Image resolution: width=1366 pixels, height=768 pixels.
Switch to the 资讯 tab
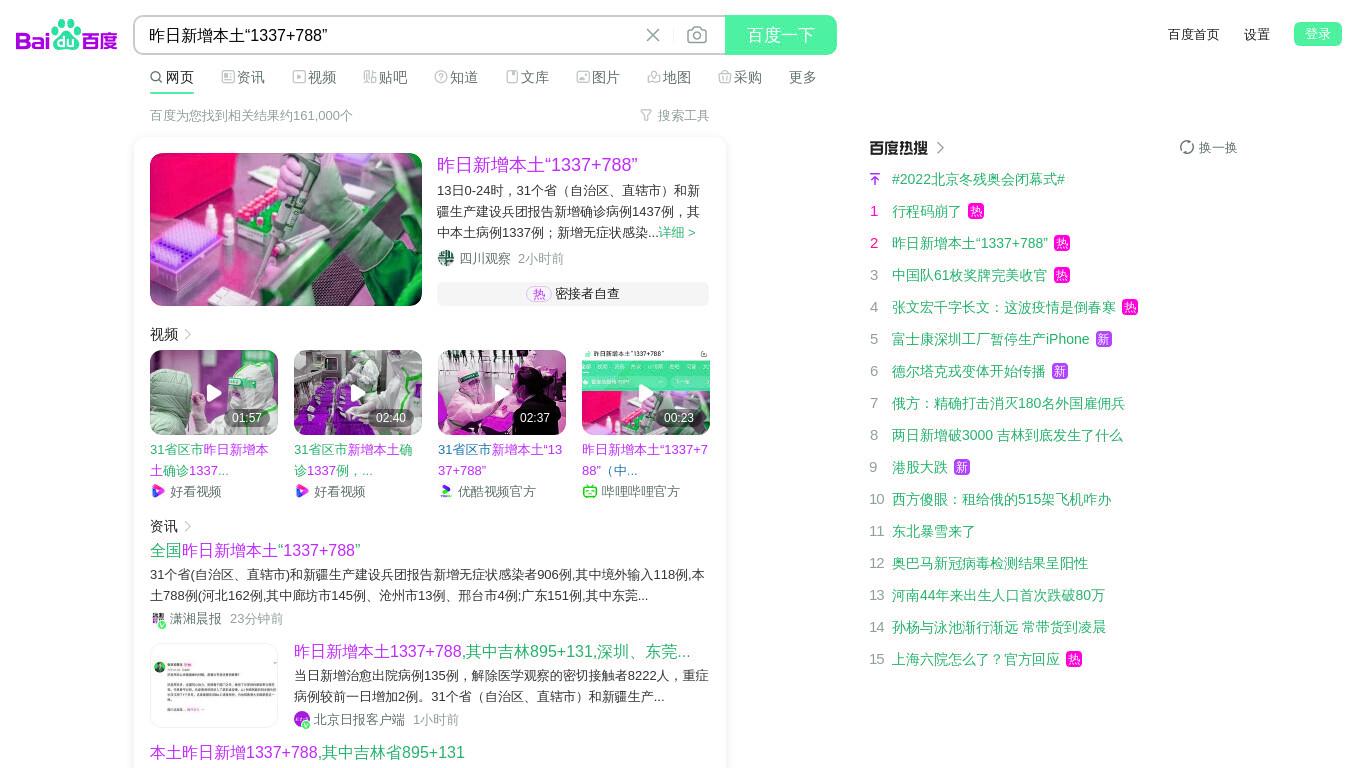coord(243,77)
